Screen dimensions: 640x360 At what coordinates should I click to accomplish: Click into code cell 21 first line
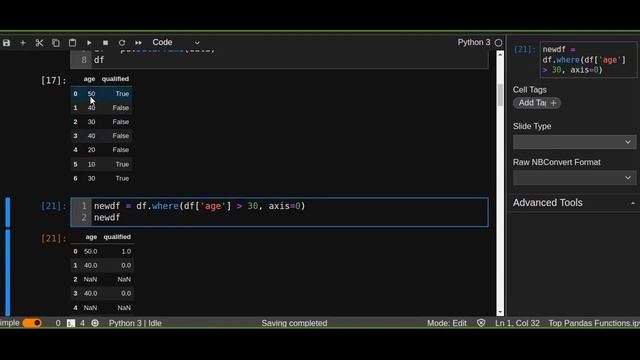[x=199, y=206]
